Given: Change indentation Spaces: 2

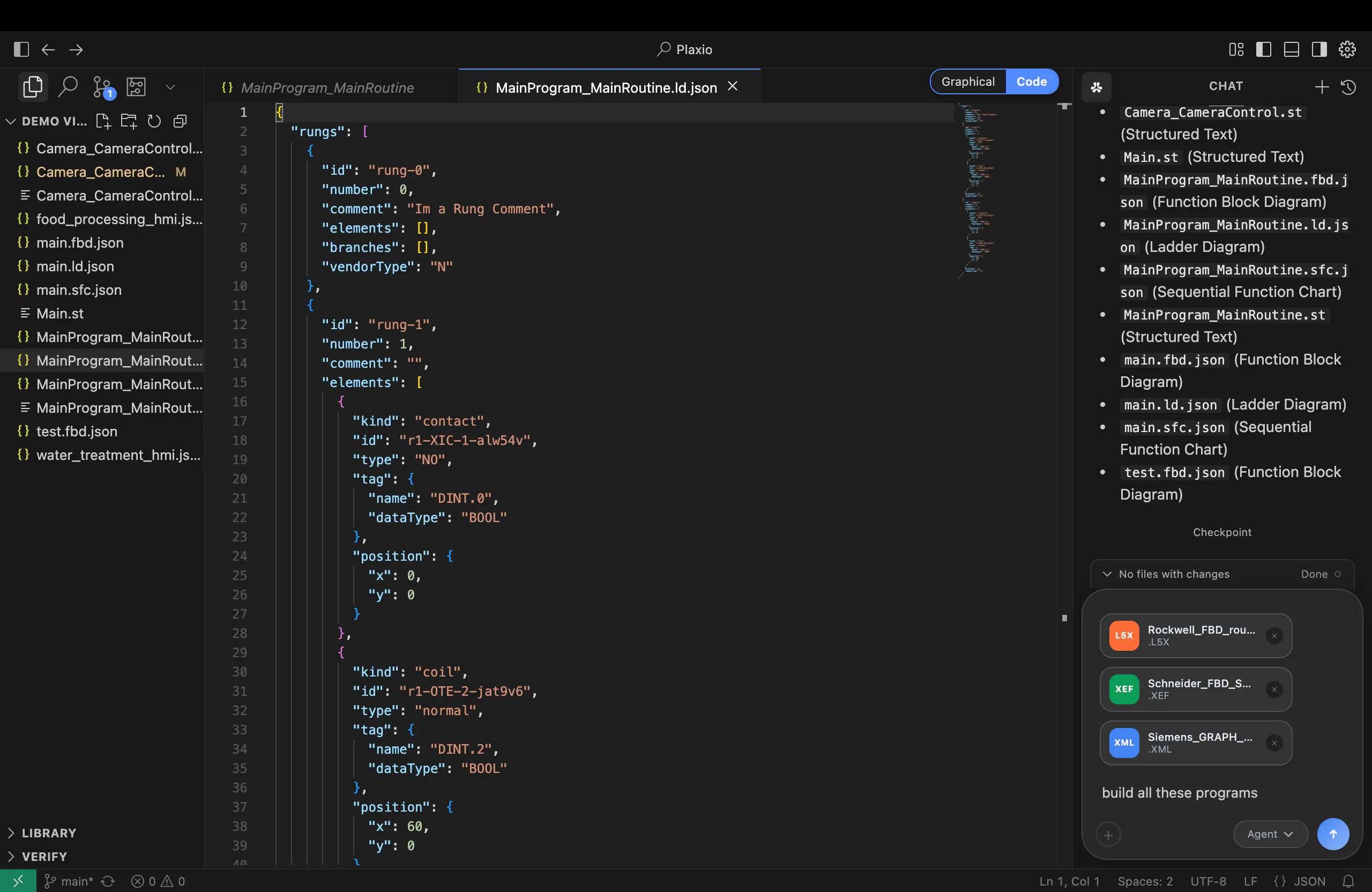Looking at the screenshot, I should point(1145,881).
